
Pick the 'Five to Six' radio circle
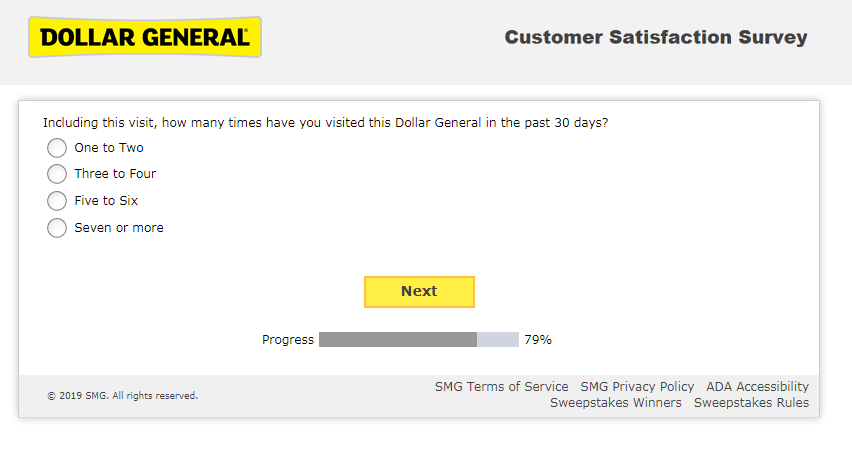57,201
